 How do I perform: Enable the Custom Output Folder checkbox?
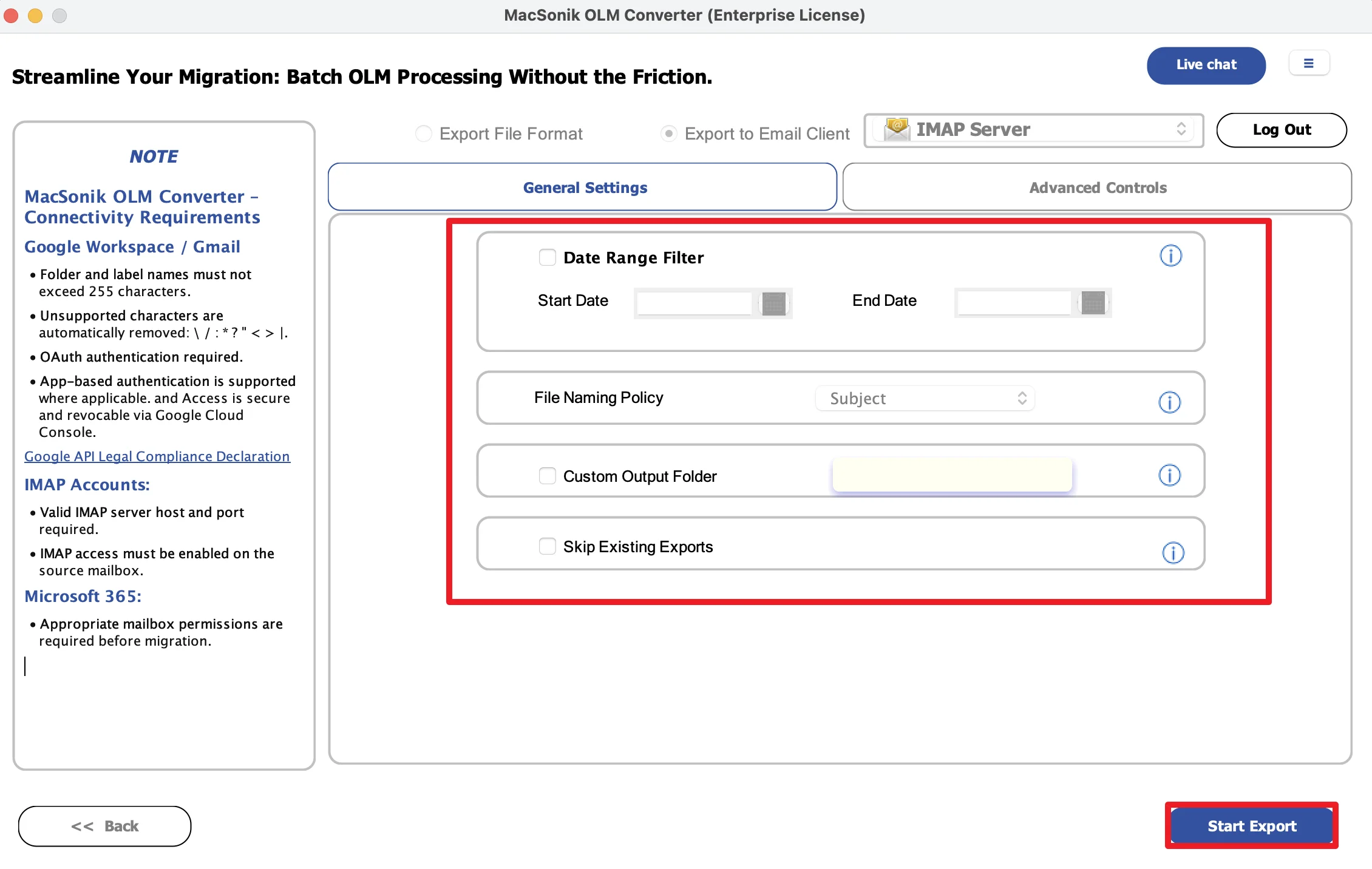click(x=547, y=476)
